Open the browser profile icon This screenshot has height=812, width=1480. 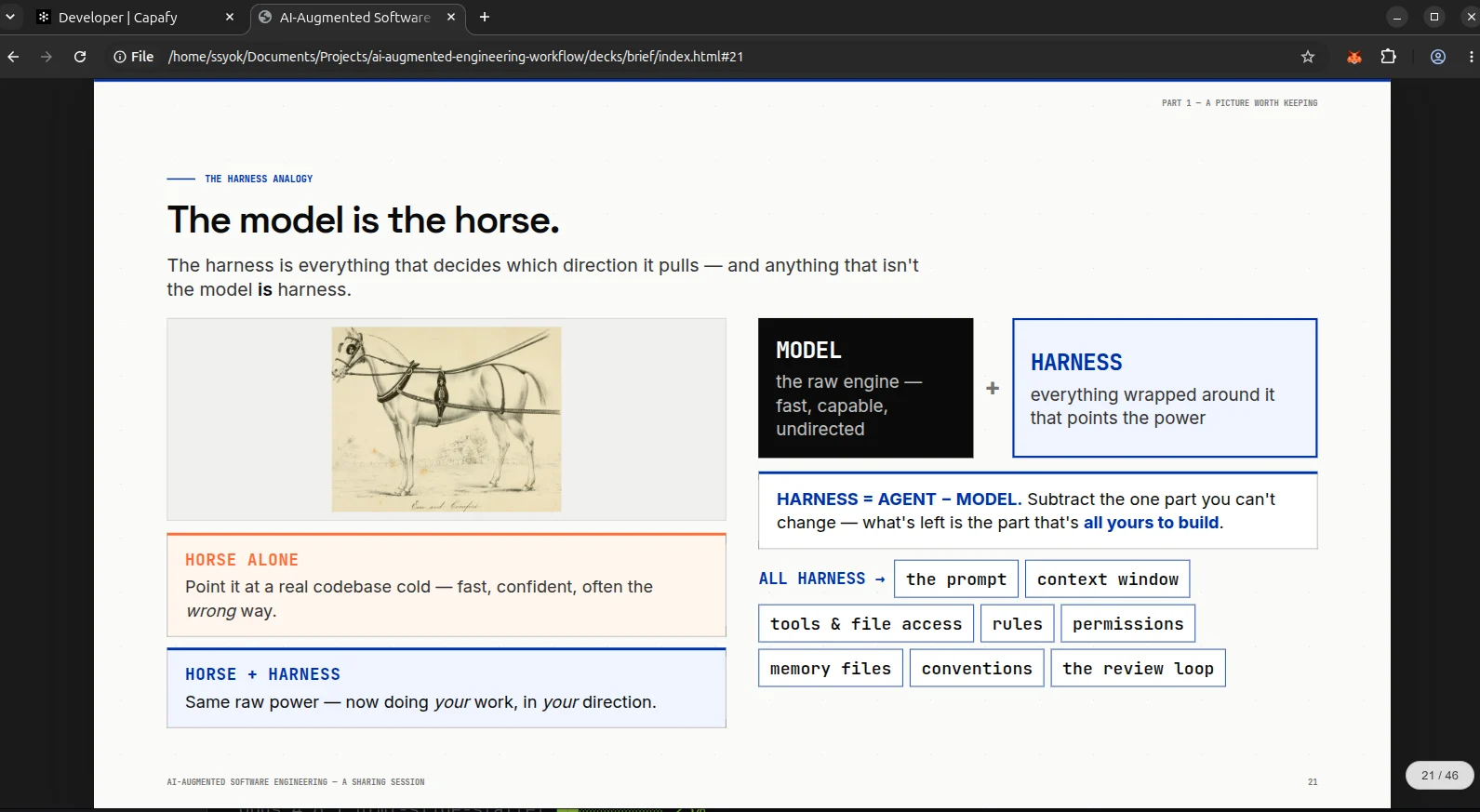click(x=1438, y=57)
